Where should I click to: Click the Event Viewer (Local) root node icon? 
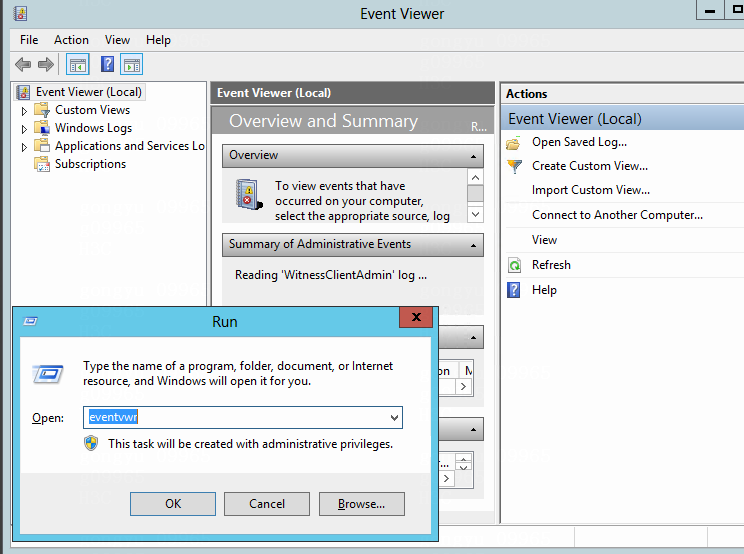(23, 92)
